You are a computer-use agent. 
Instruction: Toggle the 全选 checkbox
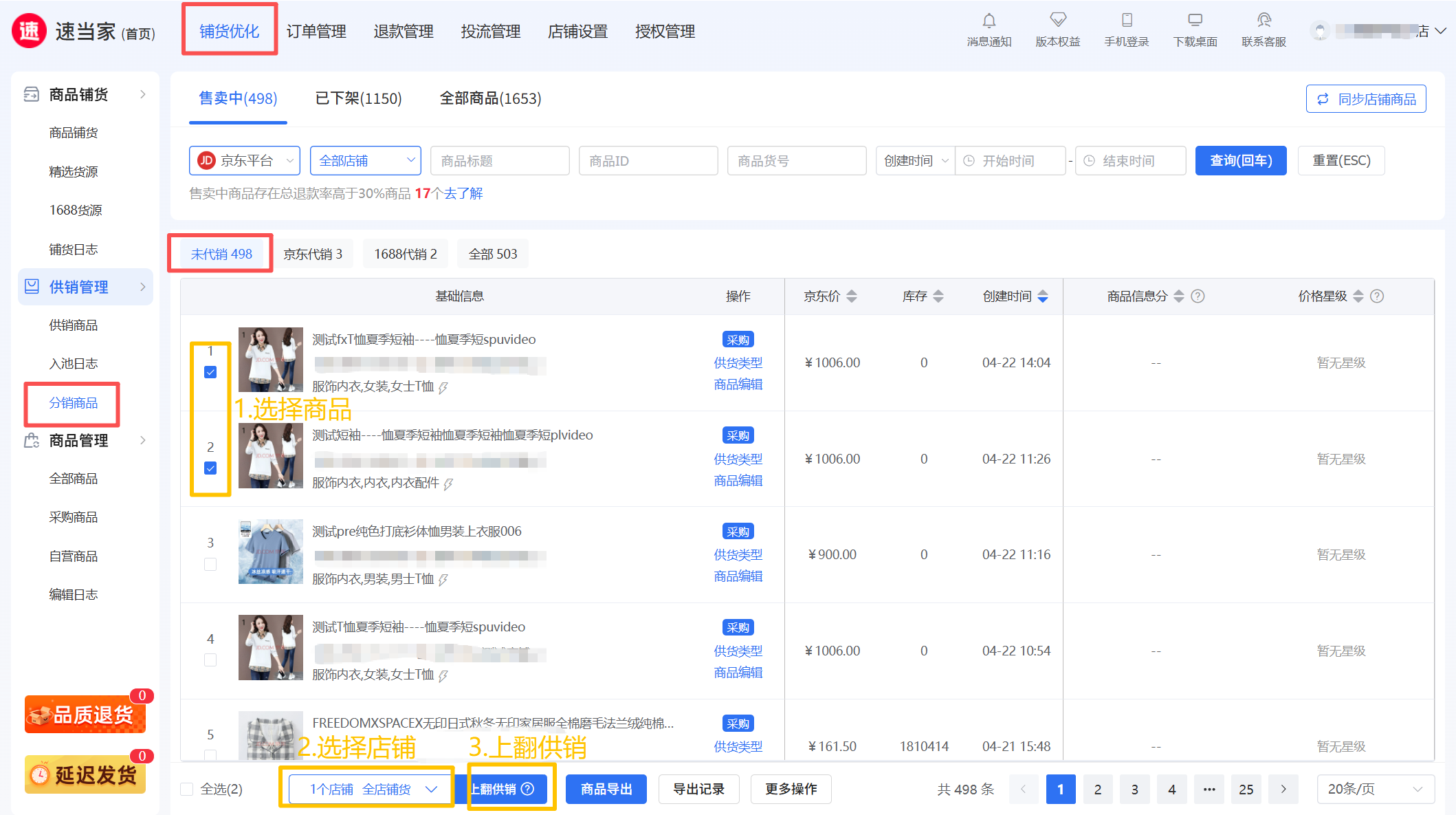tap(187, 789)
